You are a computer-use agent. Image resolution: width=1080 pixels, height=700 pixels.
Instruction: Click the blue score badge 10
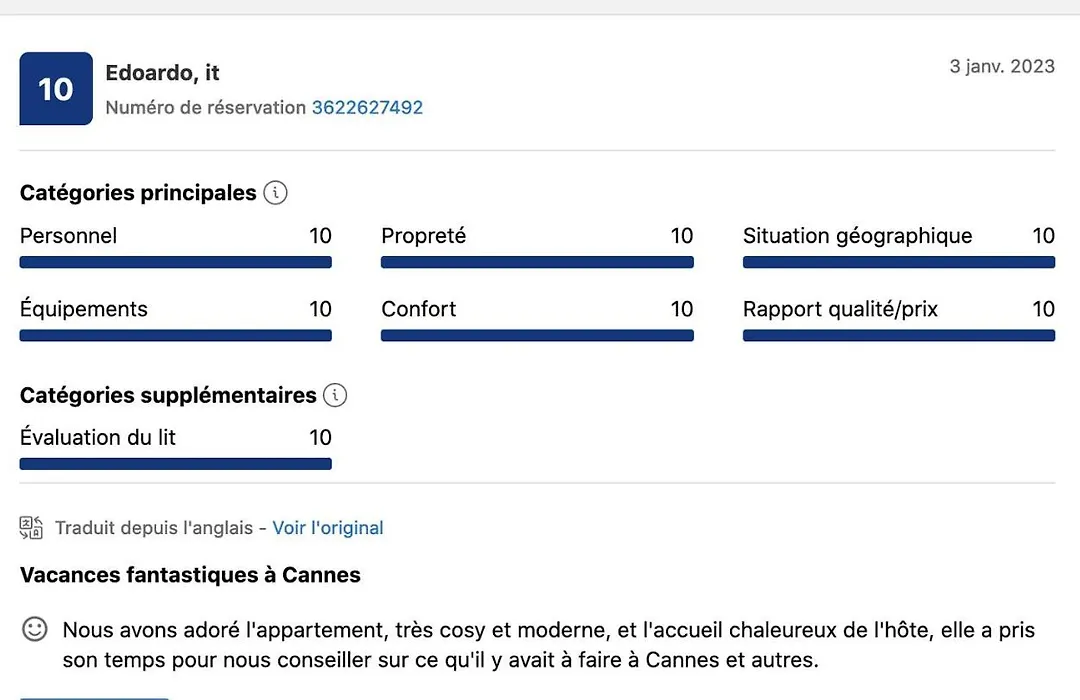[x=56, y=88]
